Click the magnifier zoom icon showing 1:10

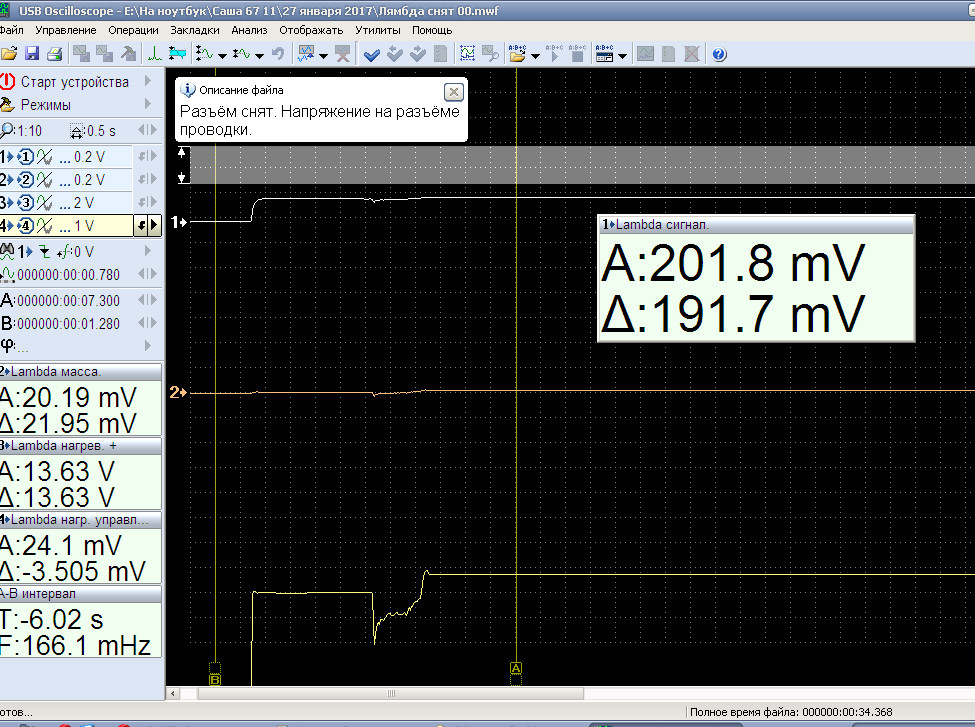point(8,130)
